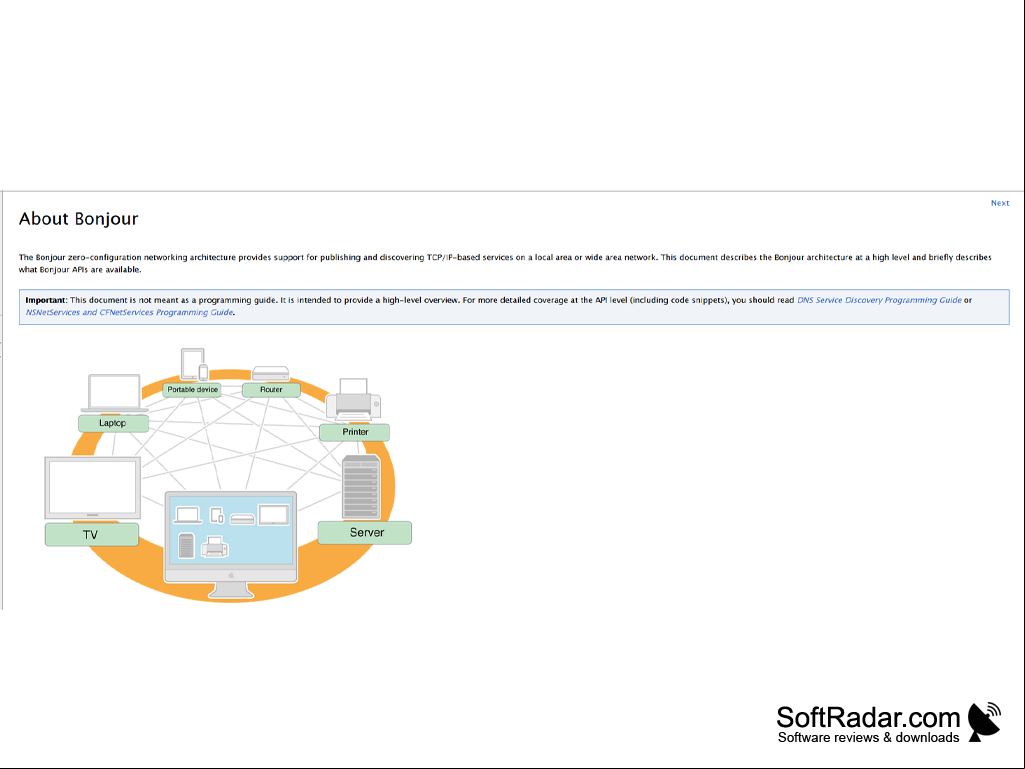Click the About Bonjour heading
Image resolution: width=1025 pixels, height=769 pixels.
pyautogui.click(x=78, y=218)
